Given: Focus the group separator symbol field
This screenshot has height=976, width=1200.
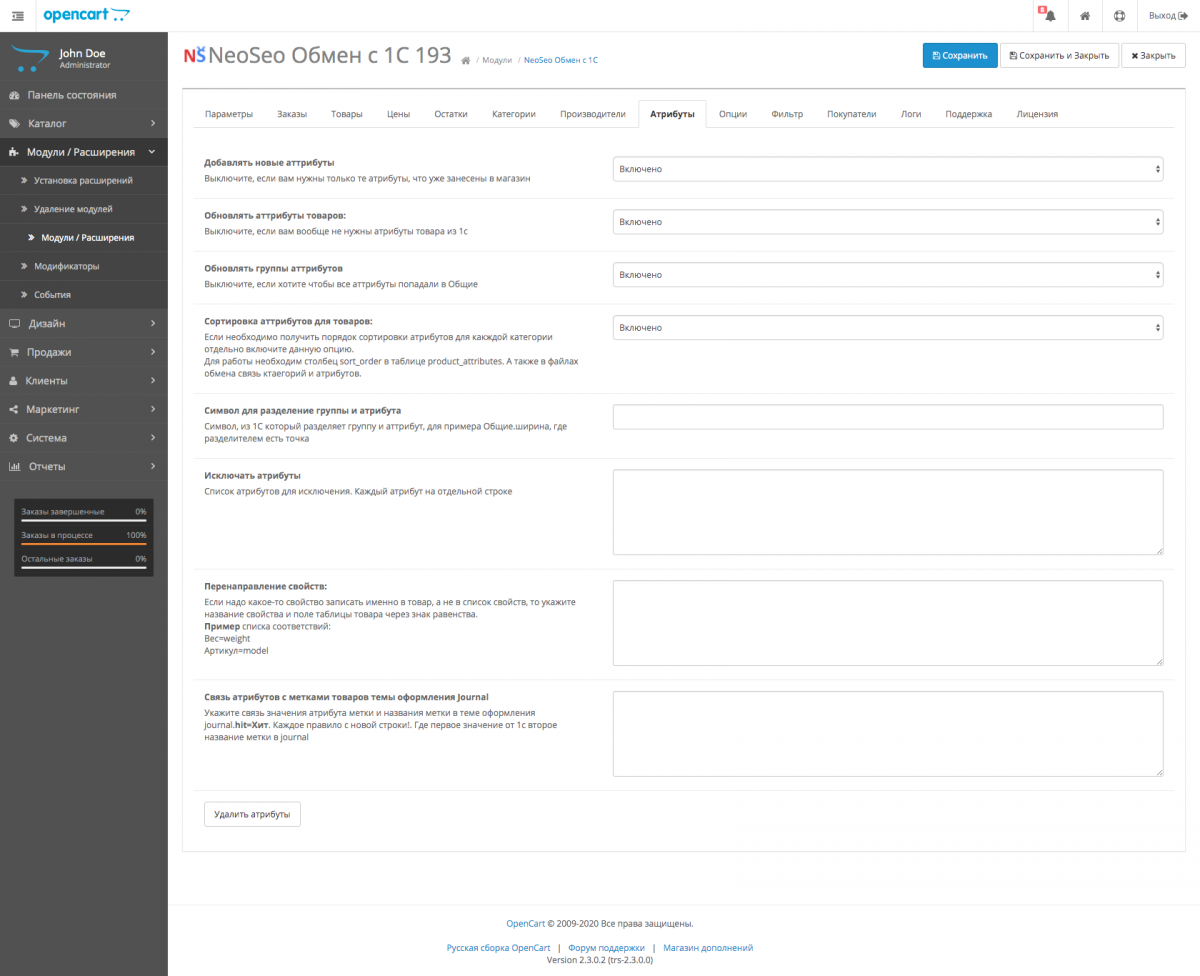Looking at the screenshot, I should coord(888,417).
